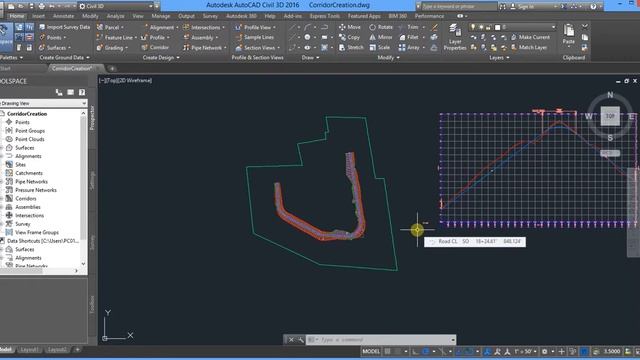Select the Stretch tool
Image resolution: width=640 pixels, height=360 pixels.
click(x=351, y=47)
